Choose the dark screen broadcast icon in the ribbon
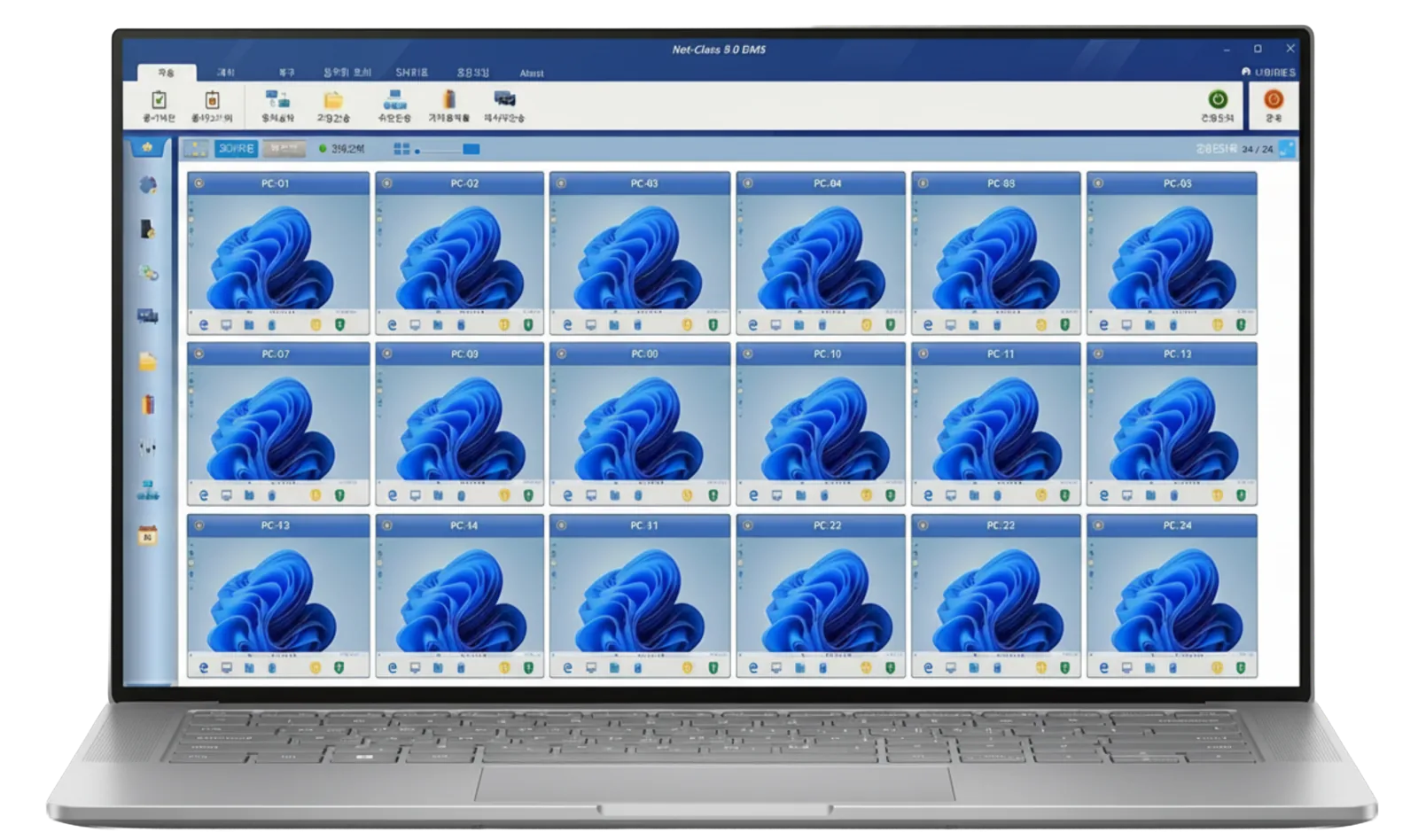Image resolution: width=1418 pixels, height=840 pixels. pyautogui.click(x=504, y=99)
